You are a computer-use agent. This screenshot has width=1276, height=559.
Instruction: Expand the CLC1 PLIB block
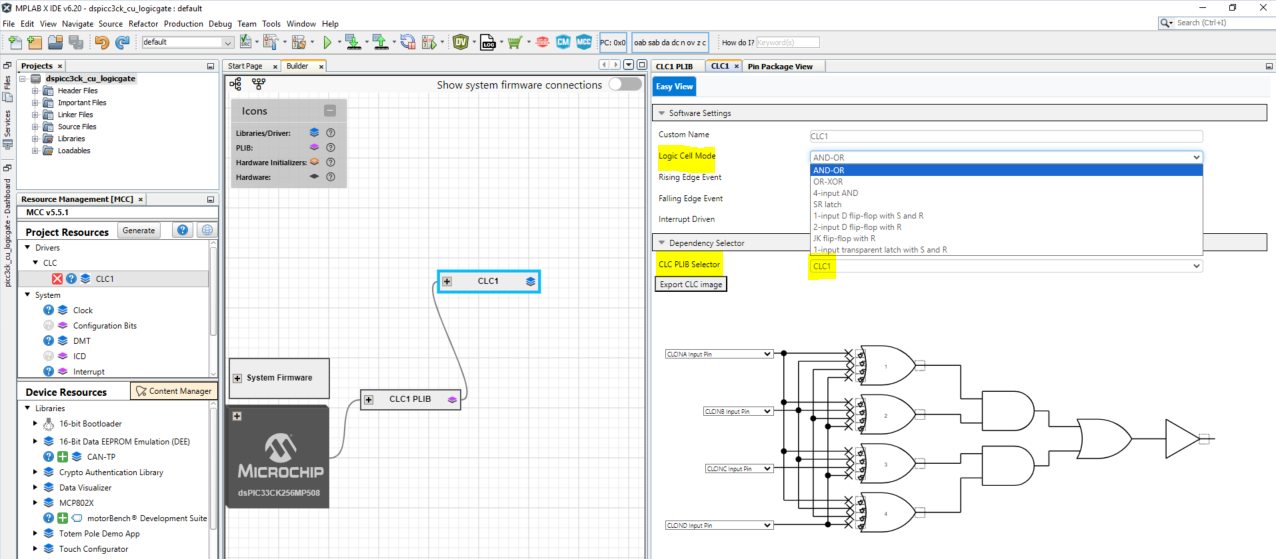(x=368, y=399)
